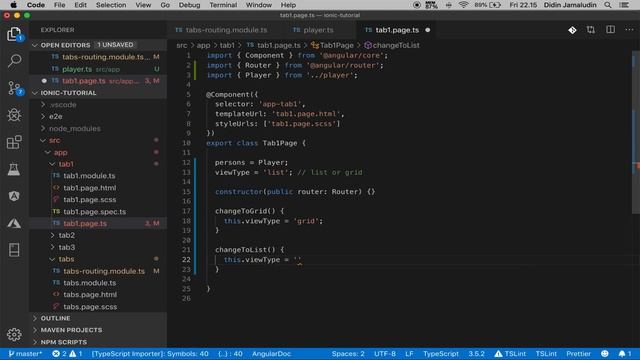The image size is (640, 360).
Task: Open the Selection menu
Action: point(111,5)
